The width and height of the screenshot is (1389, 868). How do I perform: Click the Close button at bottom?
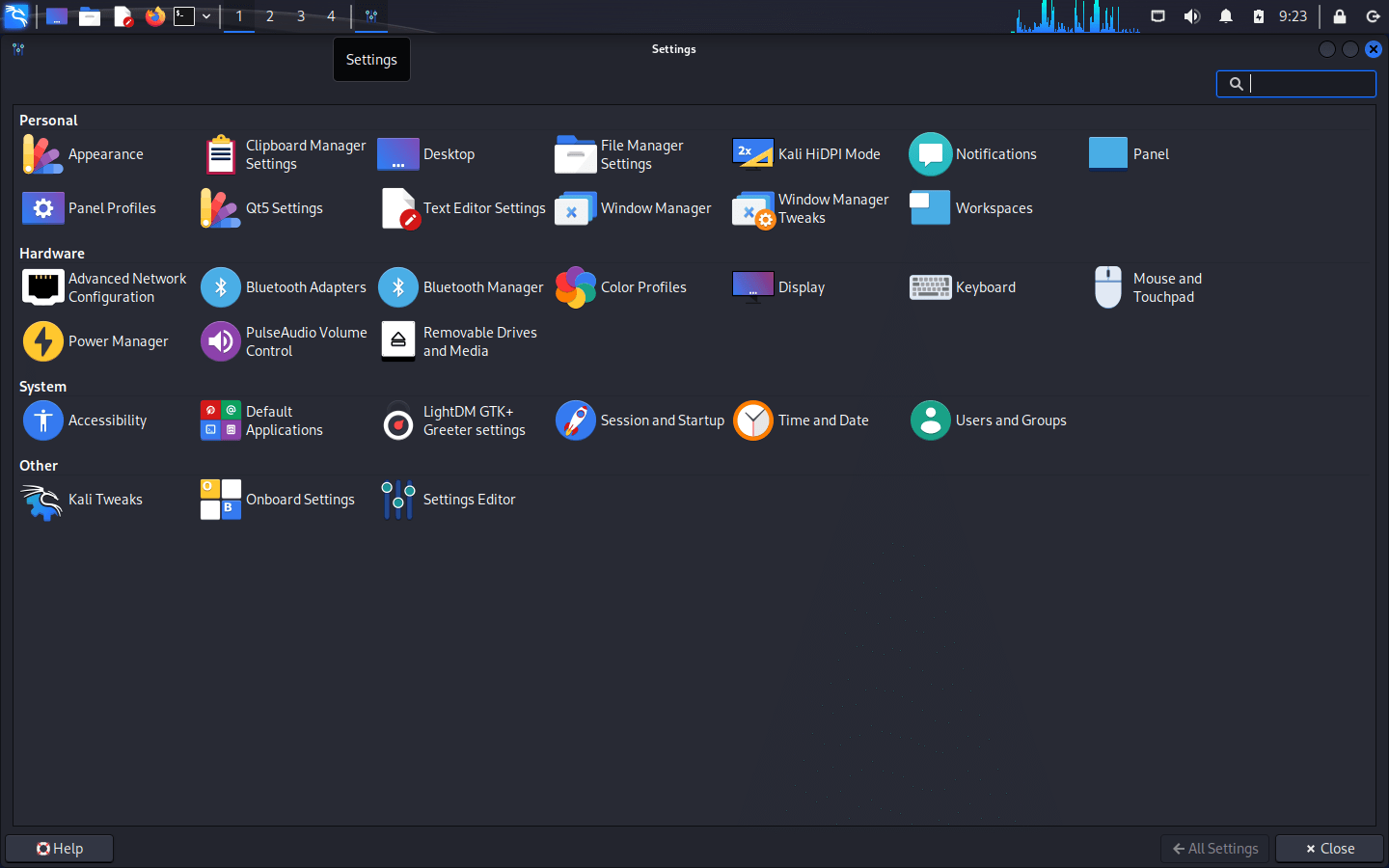tap(1329, 849)
